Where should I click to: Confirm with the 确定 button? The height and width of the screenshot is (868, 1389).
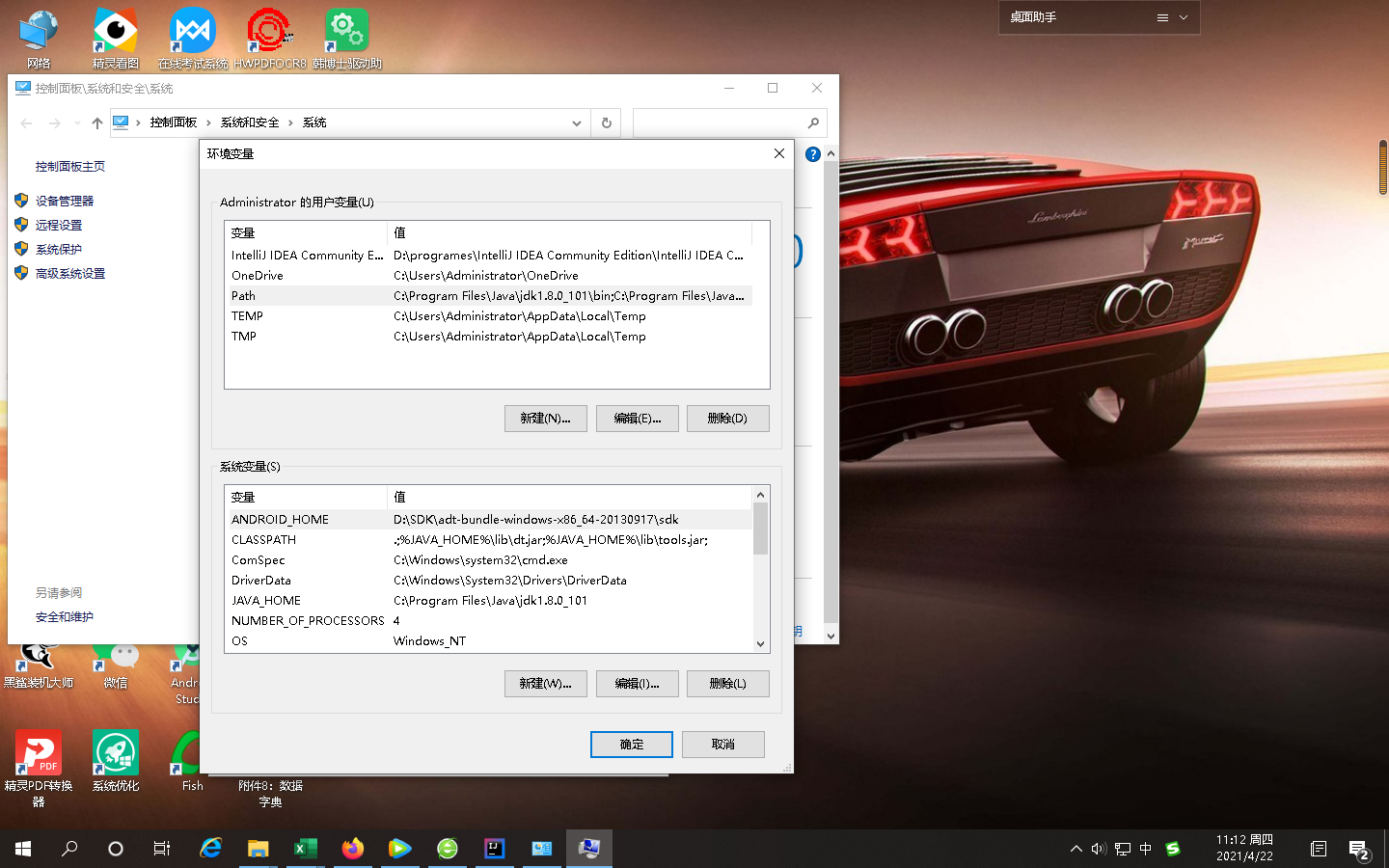click(632, 745)
